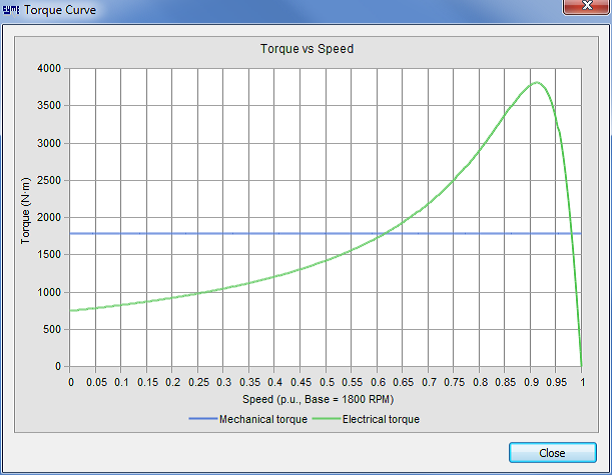The width and height of the screenshot is (612, 475).
Task: Click the 0.65 tick on speed axis
Action: [403, 382]
